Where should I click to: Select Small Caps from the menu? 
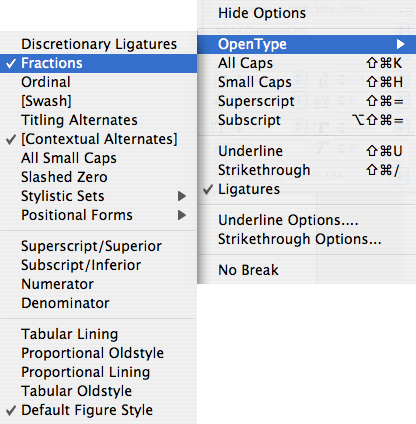point(307,82)
